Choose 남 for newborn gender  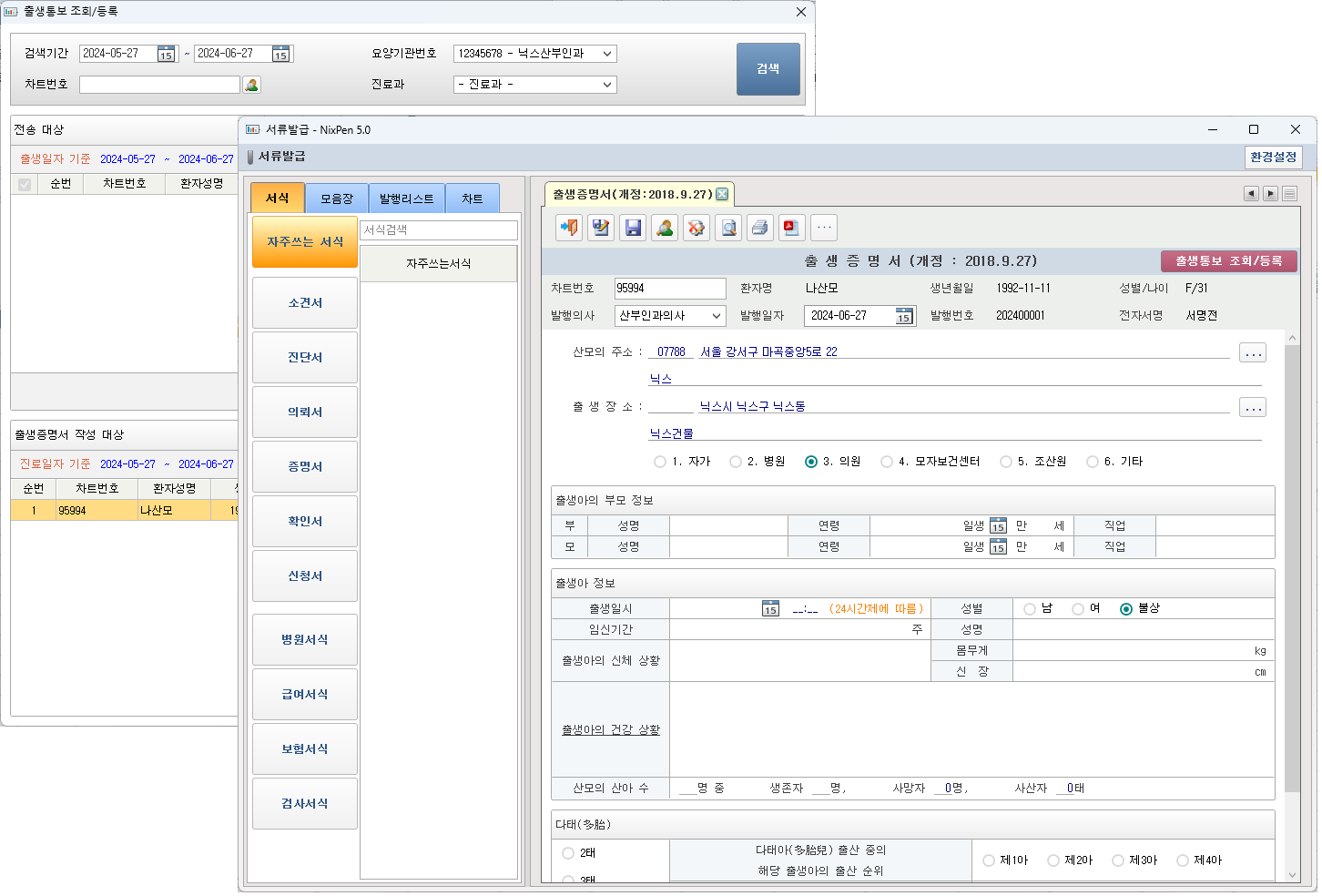click(x=1030, y=609)
